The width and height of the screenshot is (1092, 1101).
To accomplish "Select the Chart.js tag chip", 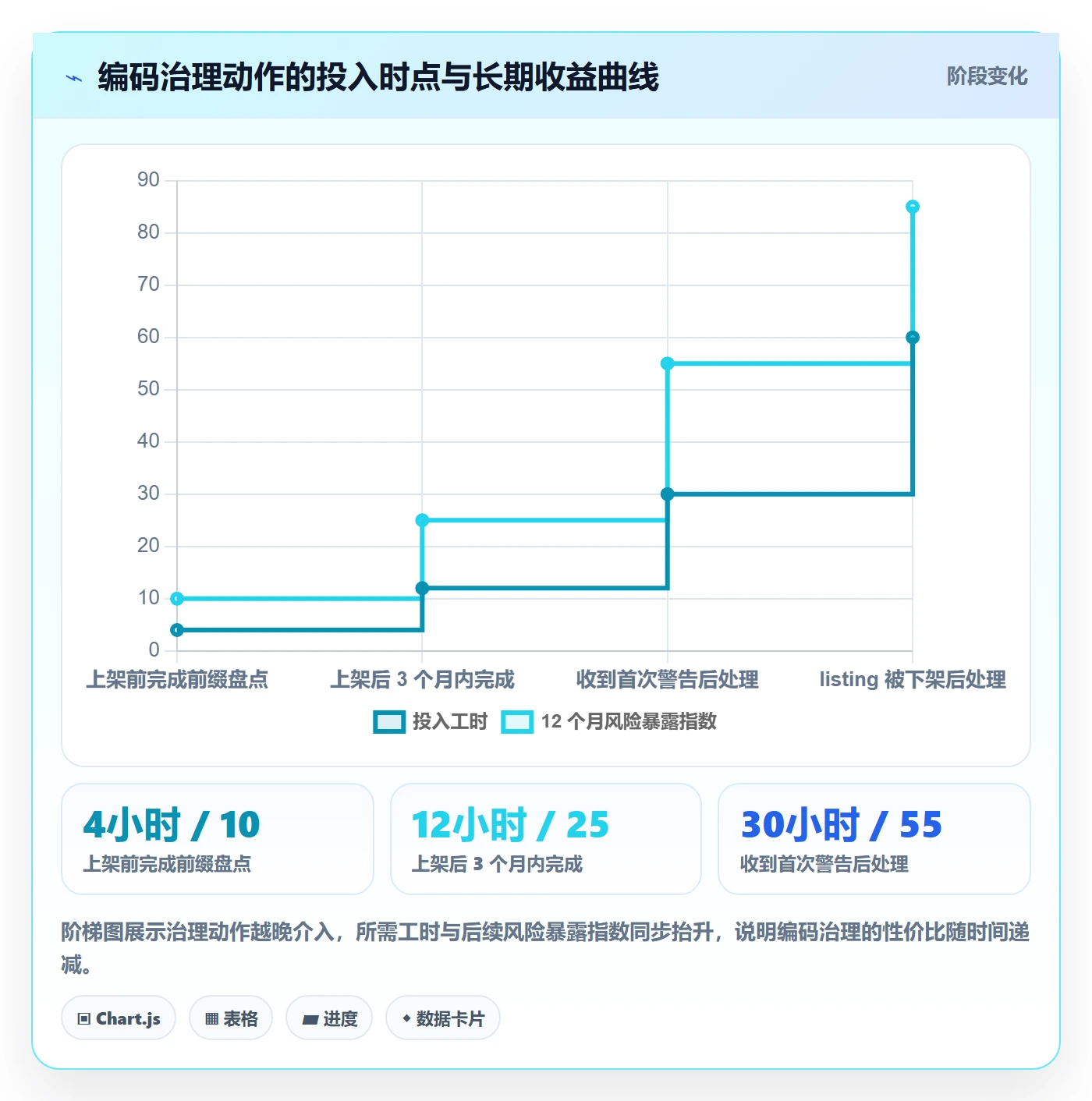I will point(119,1018).
